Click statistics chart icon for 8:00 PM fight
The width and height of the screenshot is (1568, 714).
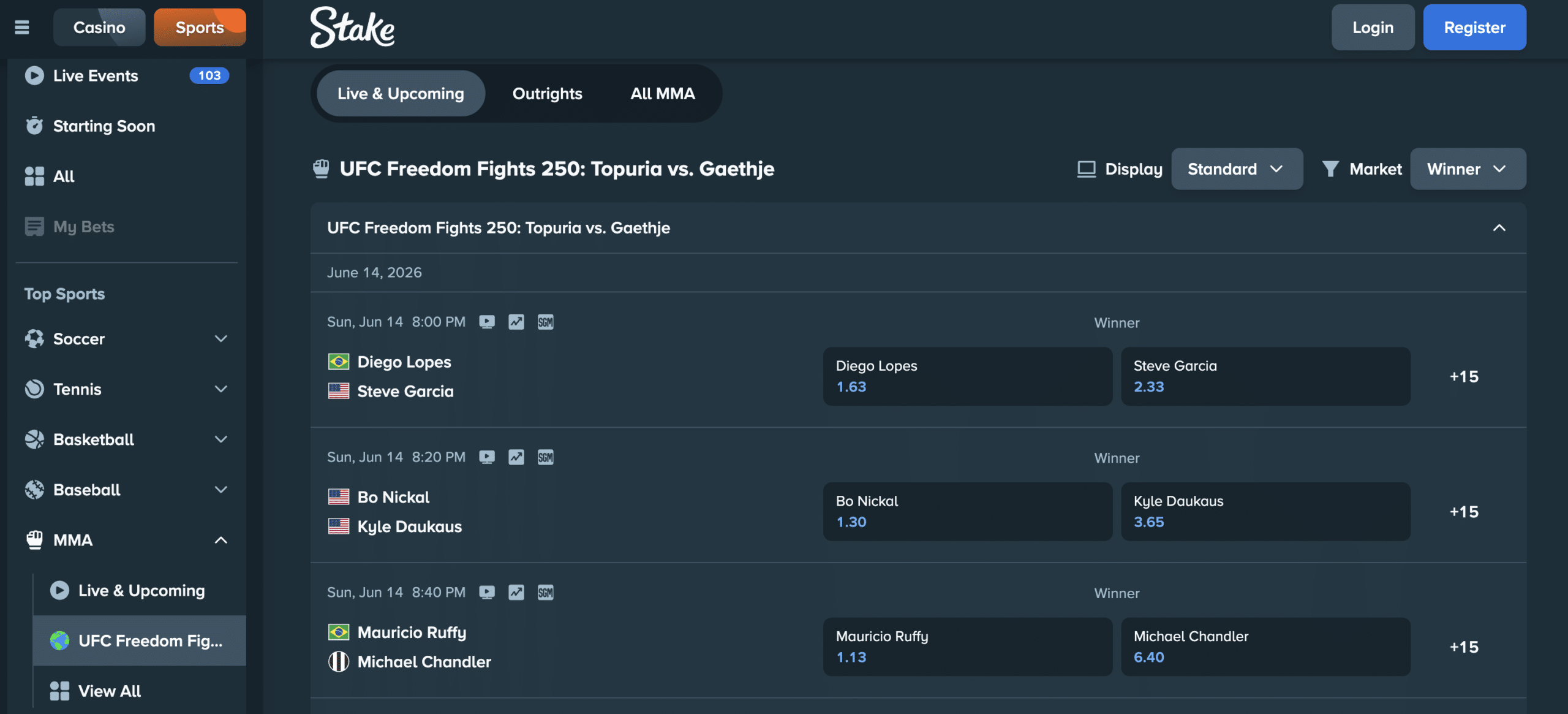click(516, 322)
